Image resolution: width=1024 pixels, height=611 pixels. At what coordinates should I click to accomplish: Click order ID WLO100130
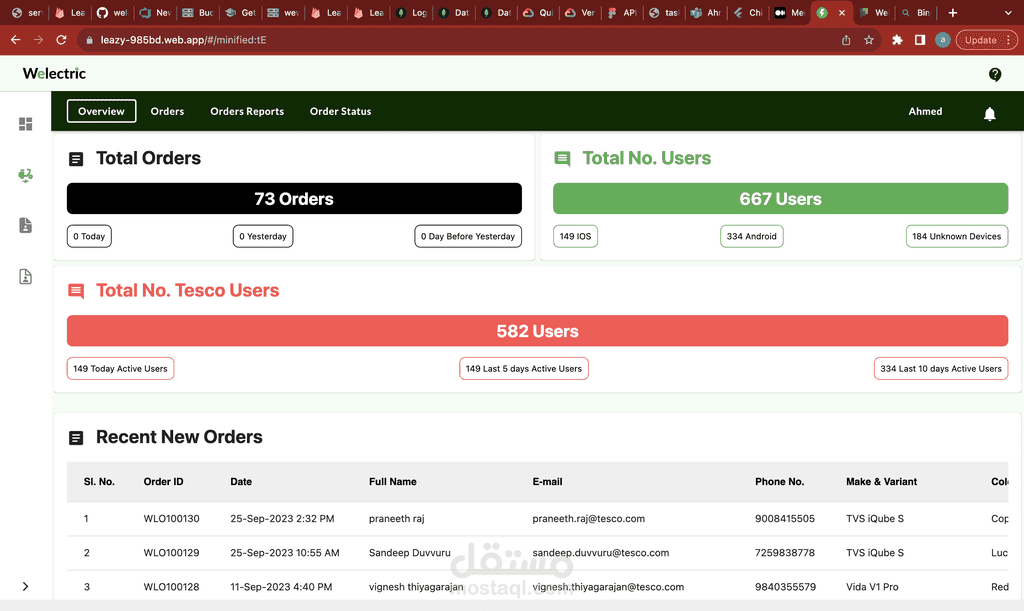click(x=171, y=519)
